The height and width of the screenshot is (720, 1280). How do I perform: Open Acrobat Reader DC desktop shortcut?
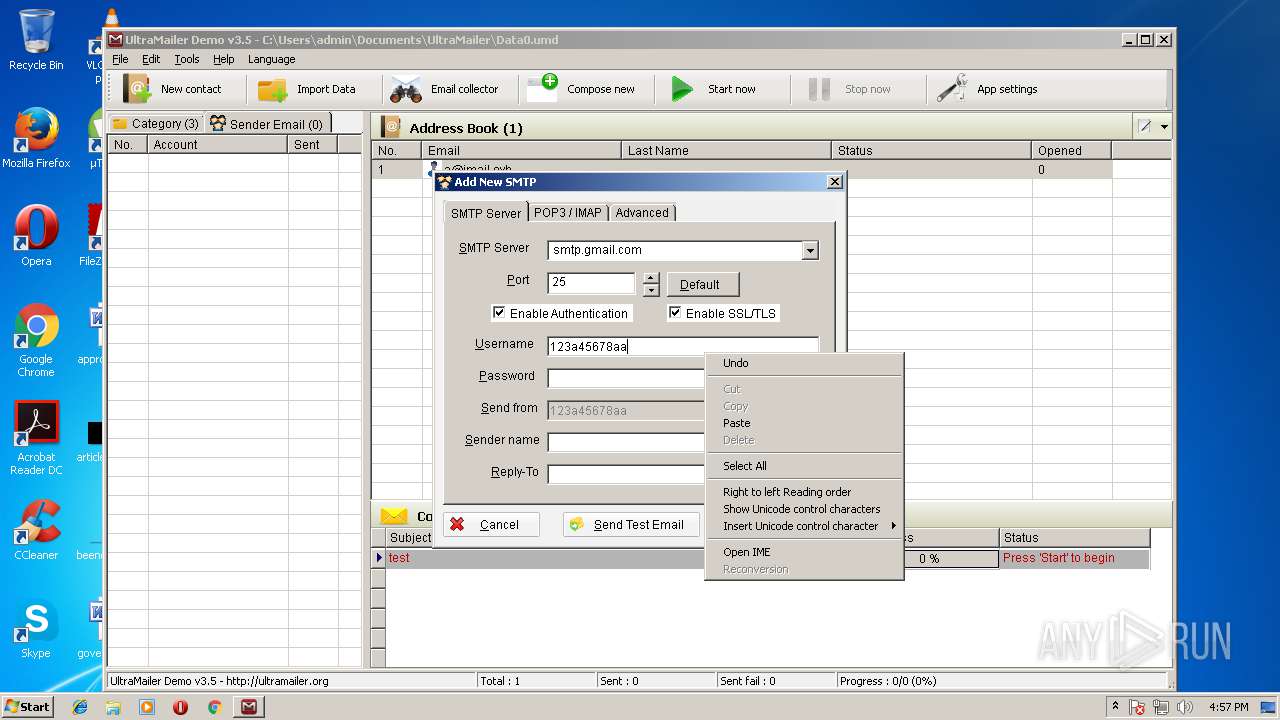coord(36,438)
